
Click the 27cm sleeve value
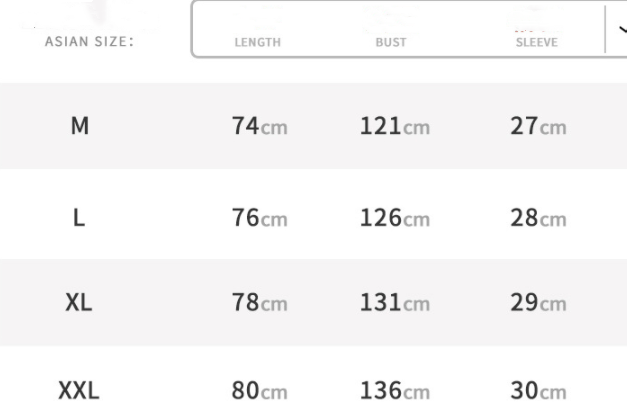click(538, 127)
